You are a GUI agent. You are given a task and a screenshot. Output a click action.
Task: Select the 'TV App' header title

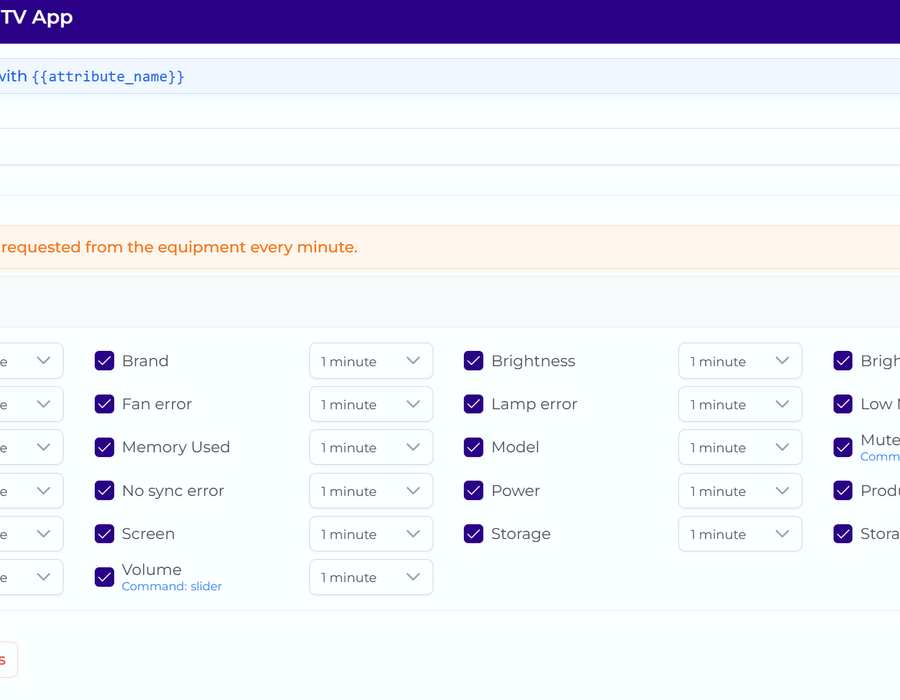(x=37, y=17)
